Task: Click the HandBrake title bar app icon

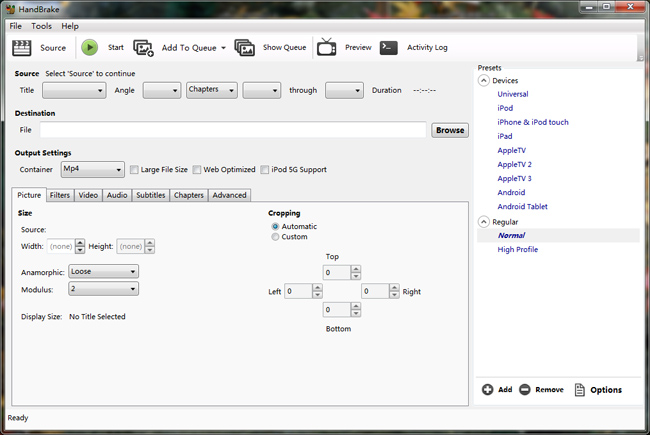Action: pos(11,9)
